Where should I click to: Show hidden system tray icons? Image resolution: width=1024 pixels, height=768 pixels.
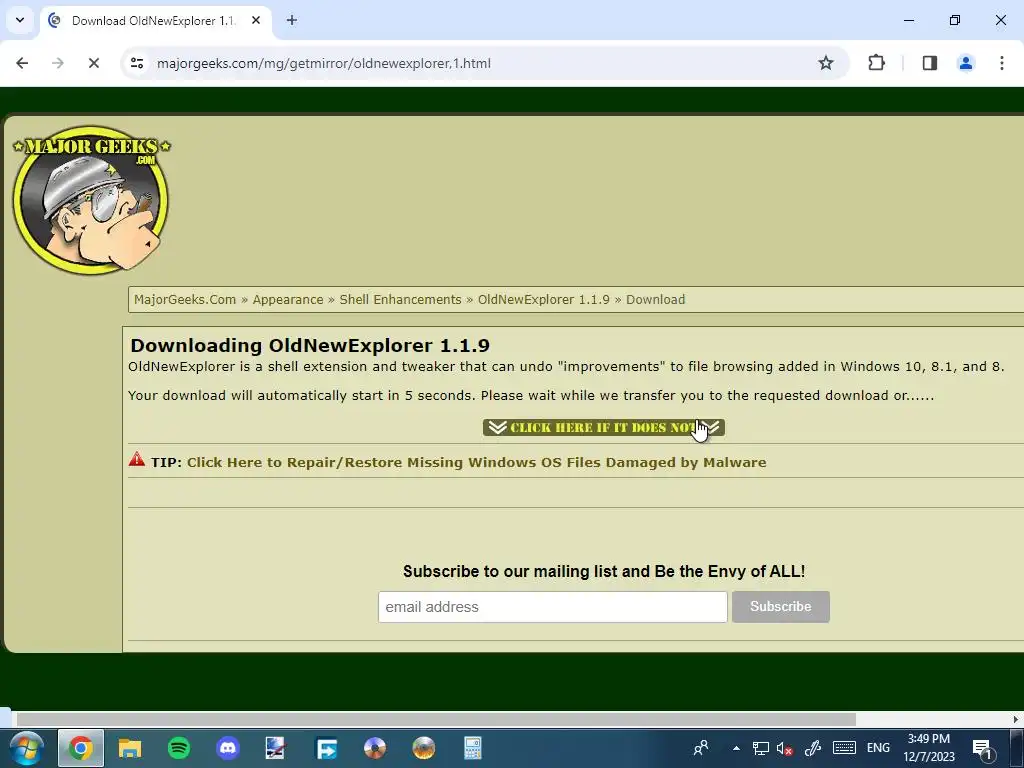(x=736, y=748)
